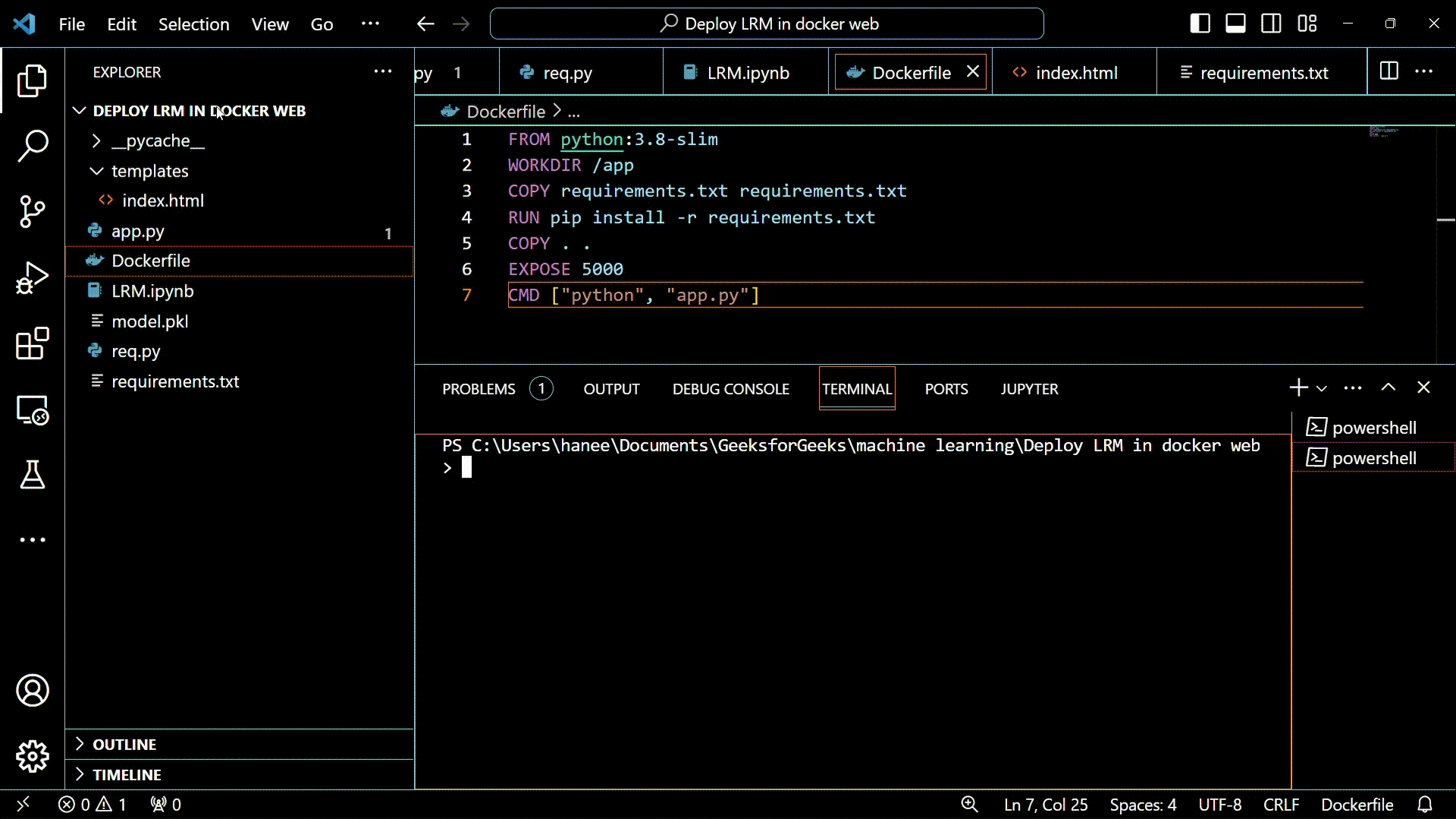Open the Testing flask view
1456x819 pixels.
pos(32,475)
